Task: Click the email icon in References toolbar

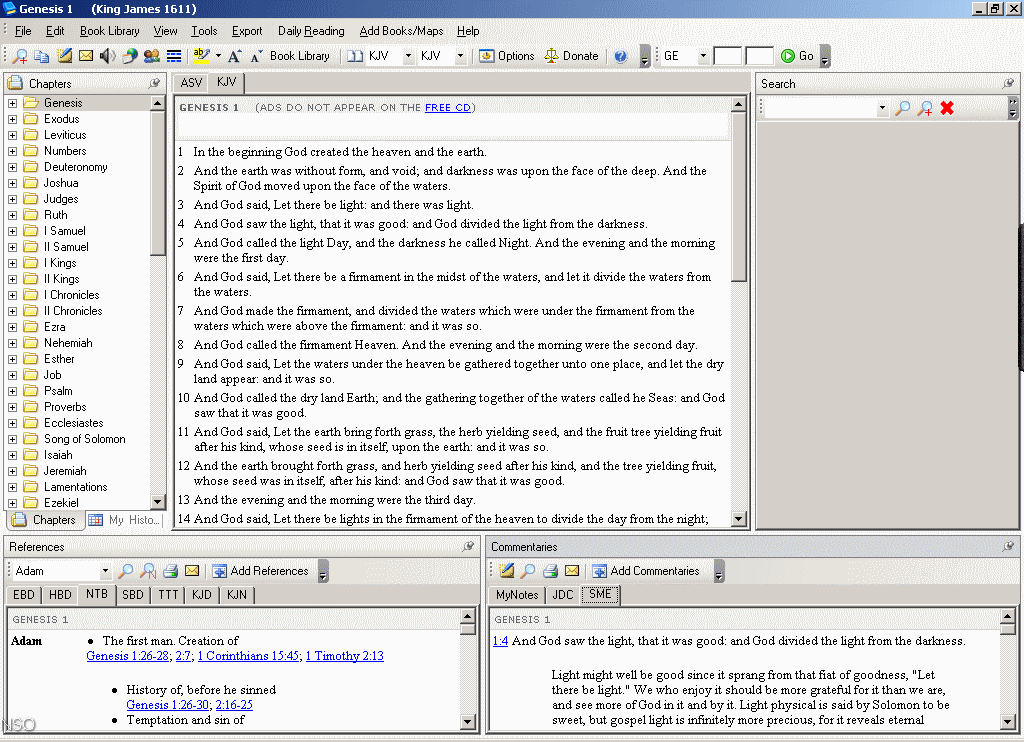Action: pos(192,571)
